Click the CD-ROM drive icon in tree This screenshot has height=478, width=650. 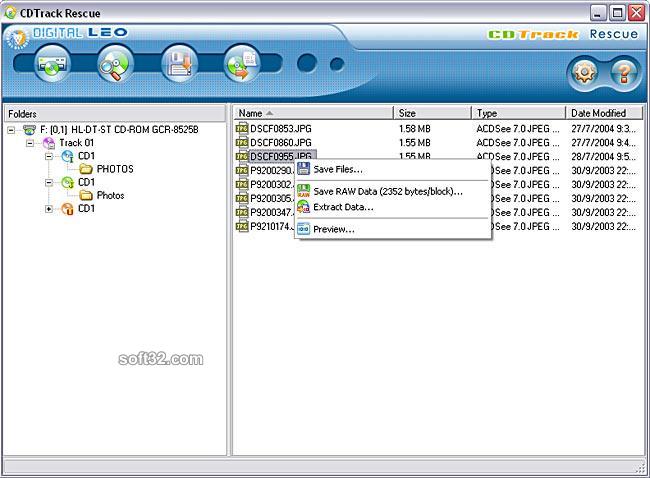29,130
